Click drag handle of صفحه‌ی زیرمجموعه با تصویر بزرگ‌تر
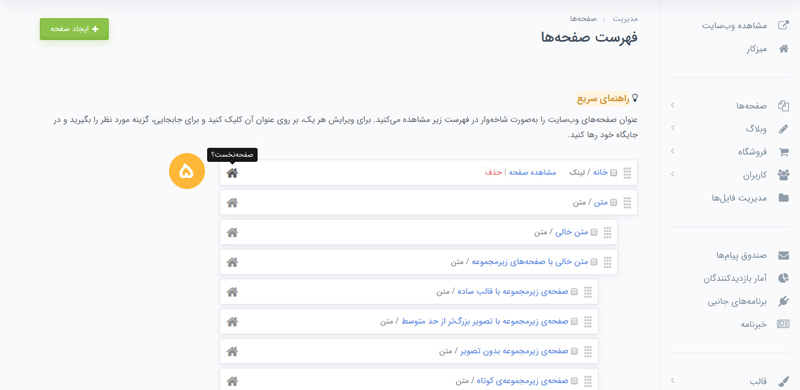The height and width of the screenshot is (390, 800). [x=588, y=321]
